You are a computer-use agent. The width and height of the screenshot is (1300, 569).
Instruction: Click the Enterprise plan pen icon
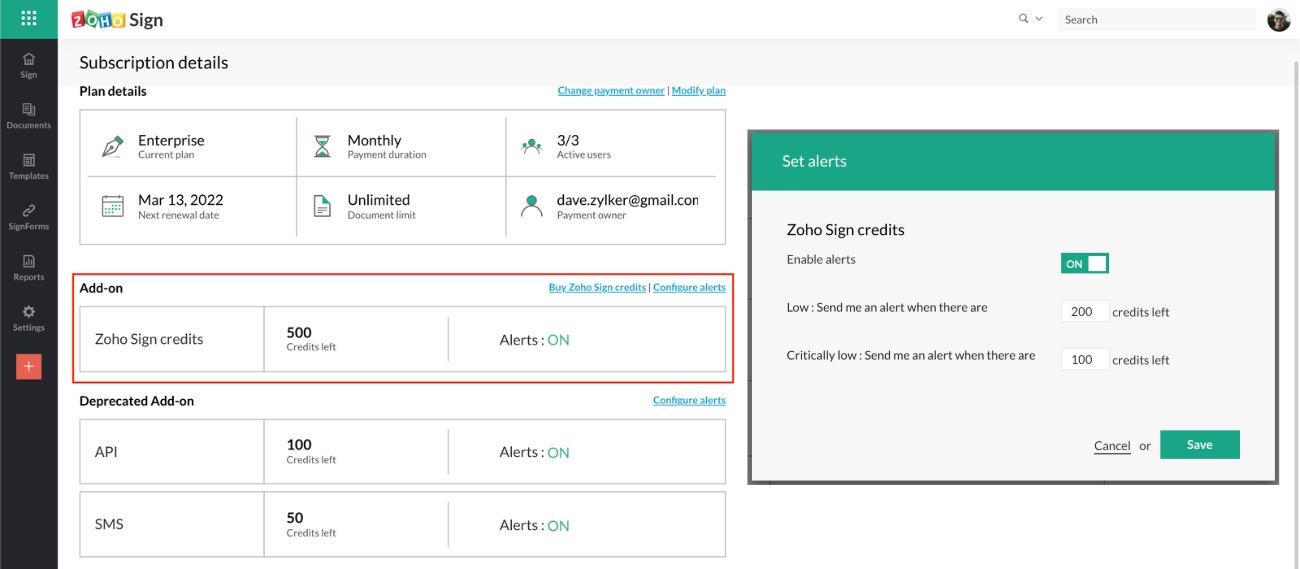112,147
